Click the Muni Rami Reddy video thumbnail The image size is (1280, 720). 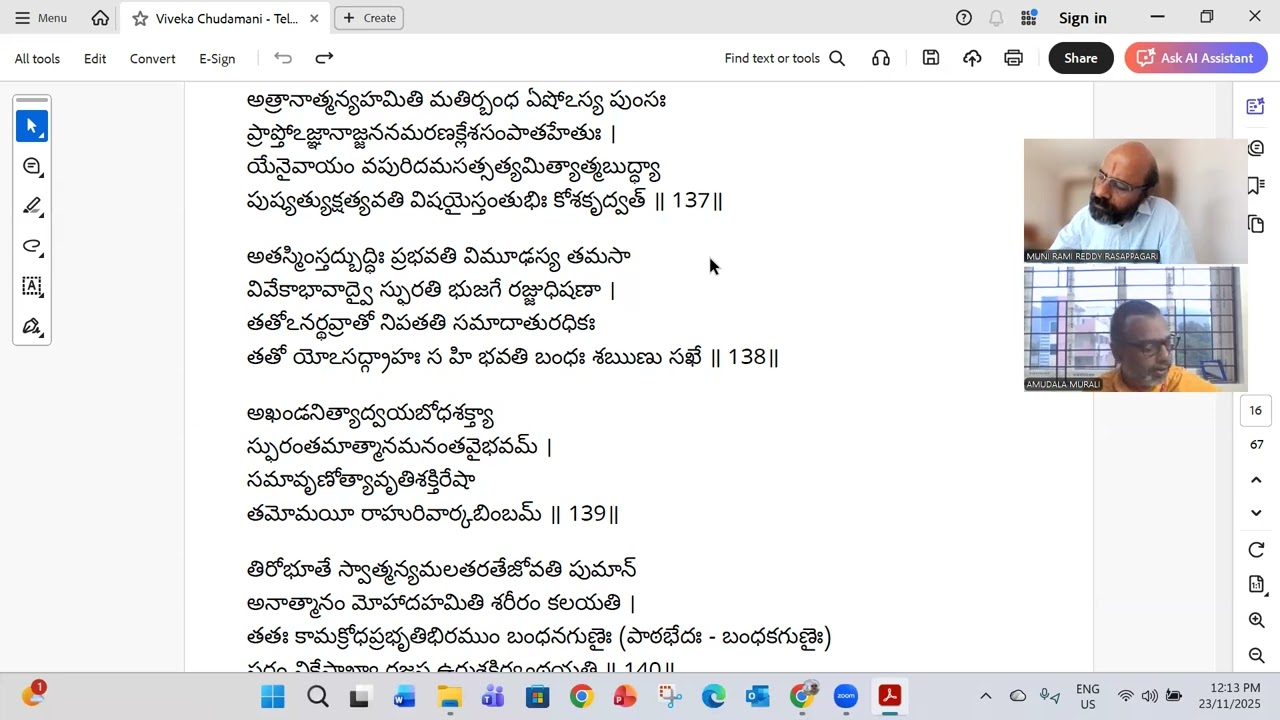(1135, 200)
